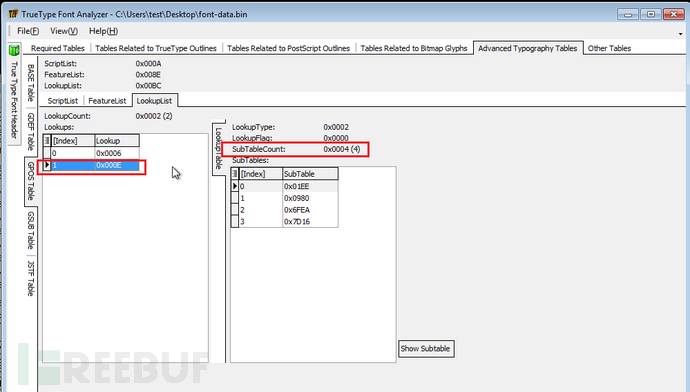Click [Index] header in SubTables grid
The width and height of the screenshot is (690, 392).
pos(261,174)
